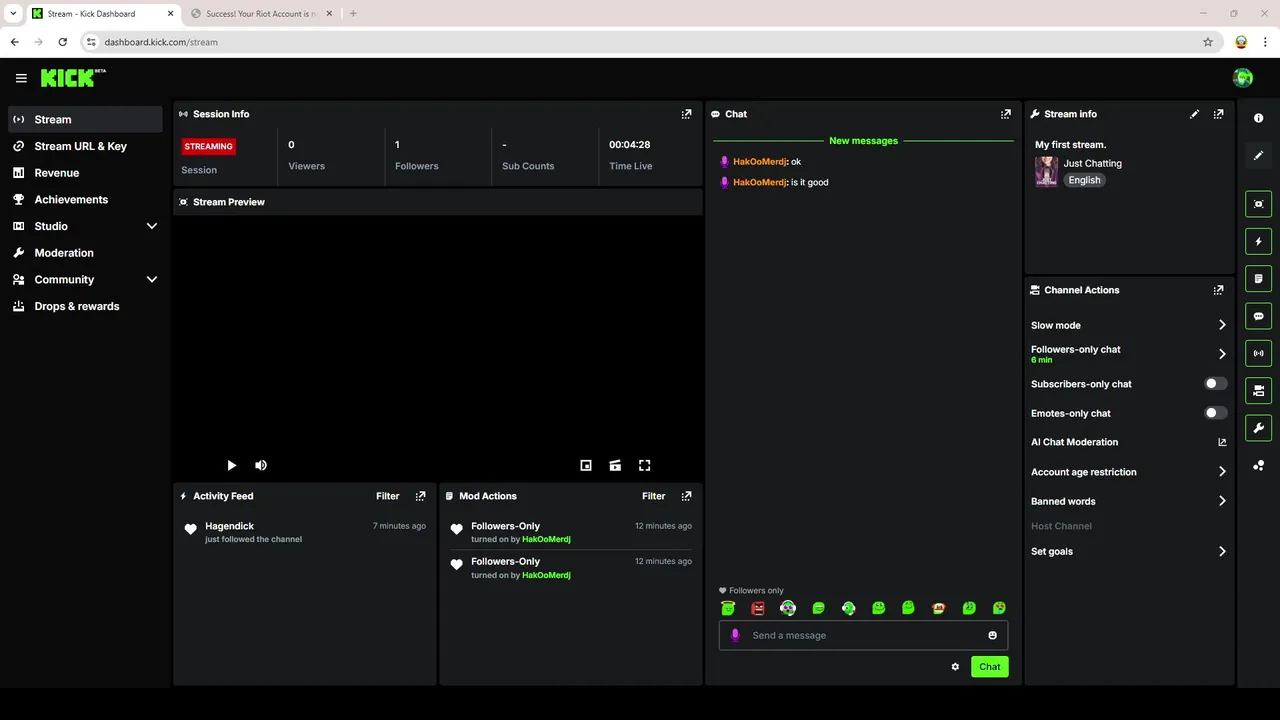Open Drops & rewards page

pos(85,306)
